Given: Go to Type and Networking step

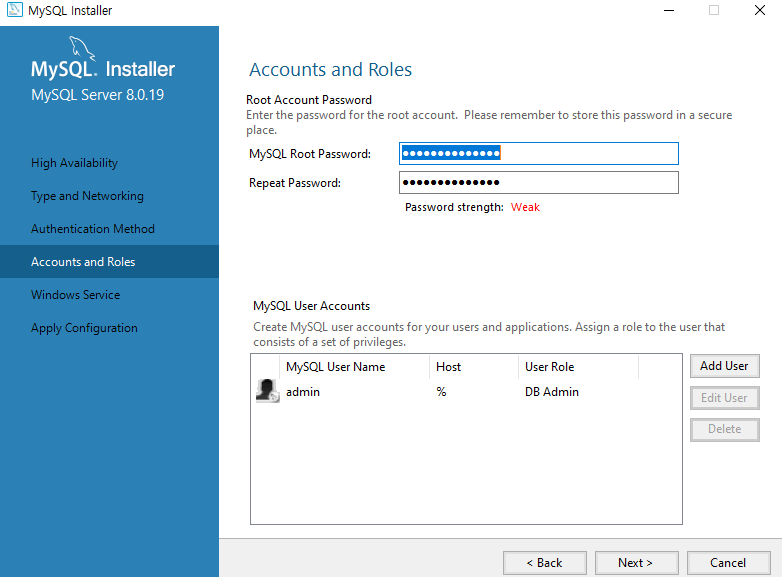Looking at the screenshot, I should click(87, 196).
